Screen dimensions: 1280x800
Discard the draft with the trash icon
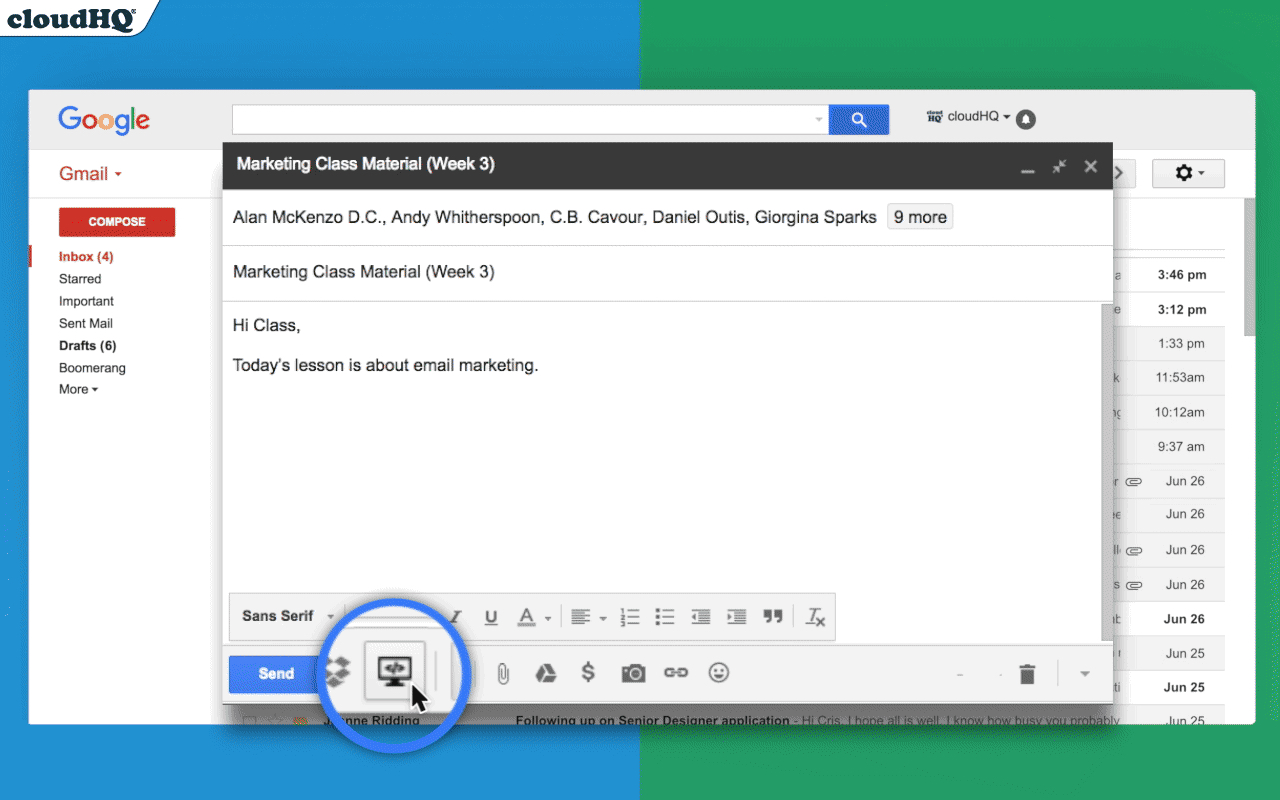click(x=1027, y=674)
